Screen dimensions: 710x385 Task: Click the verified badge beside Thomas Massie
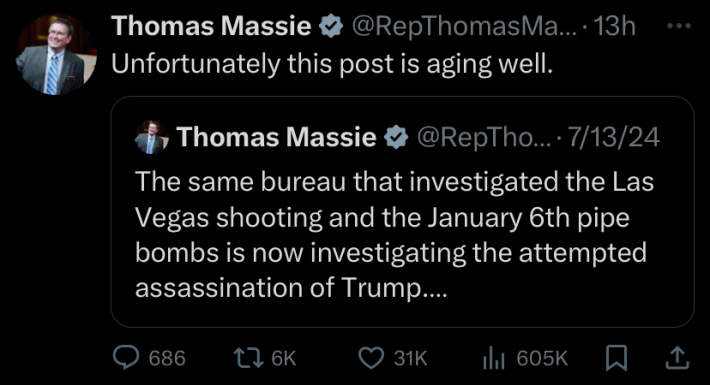point(331,26)
